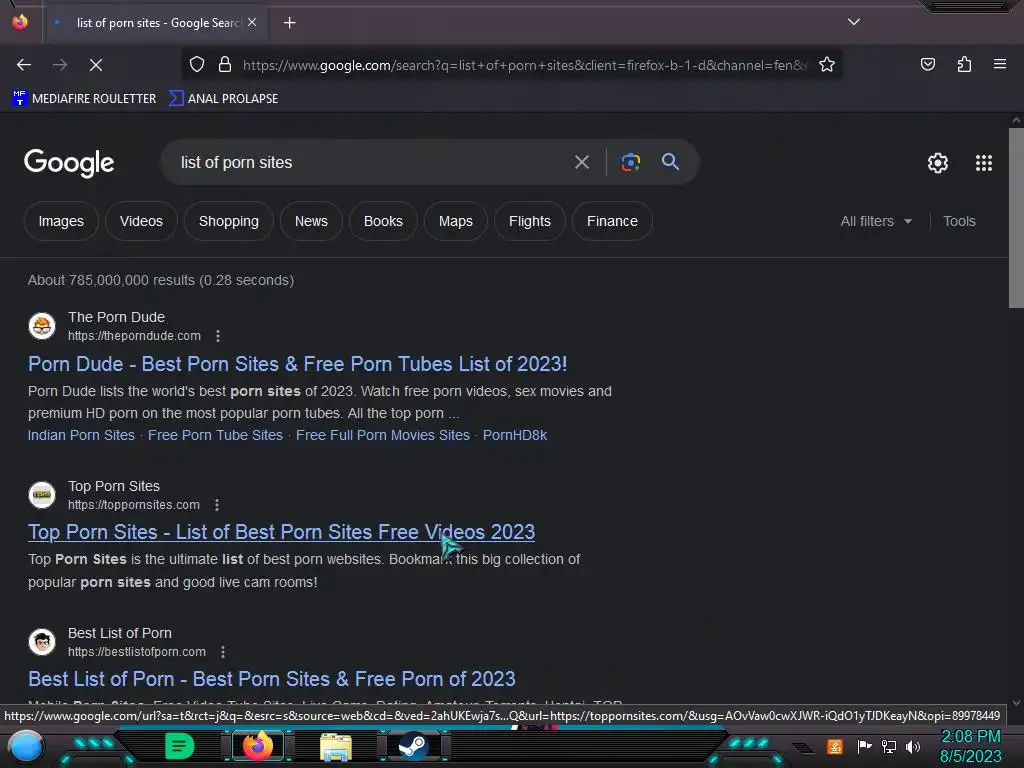This screenshot has height=768, width=1024.
Task: Open the first sitelink under the first result
Action: coord(81,435)
